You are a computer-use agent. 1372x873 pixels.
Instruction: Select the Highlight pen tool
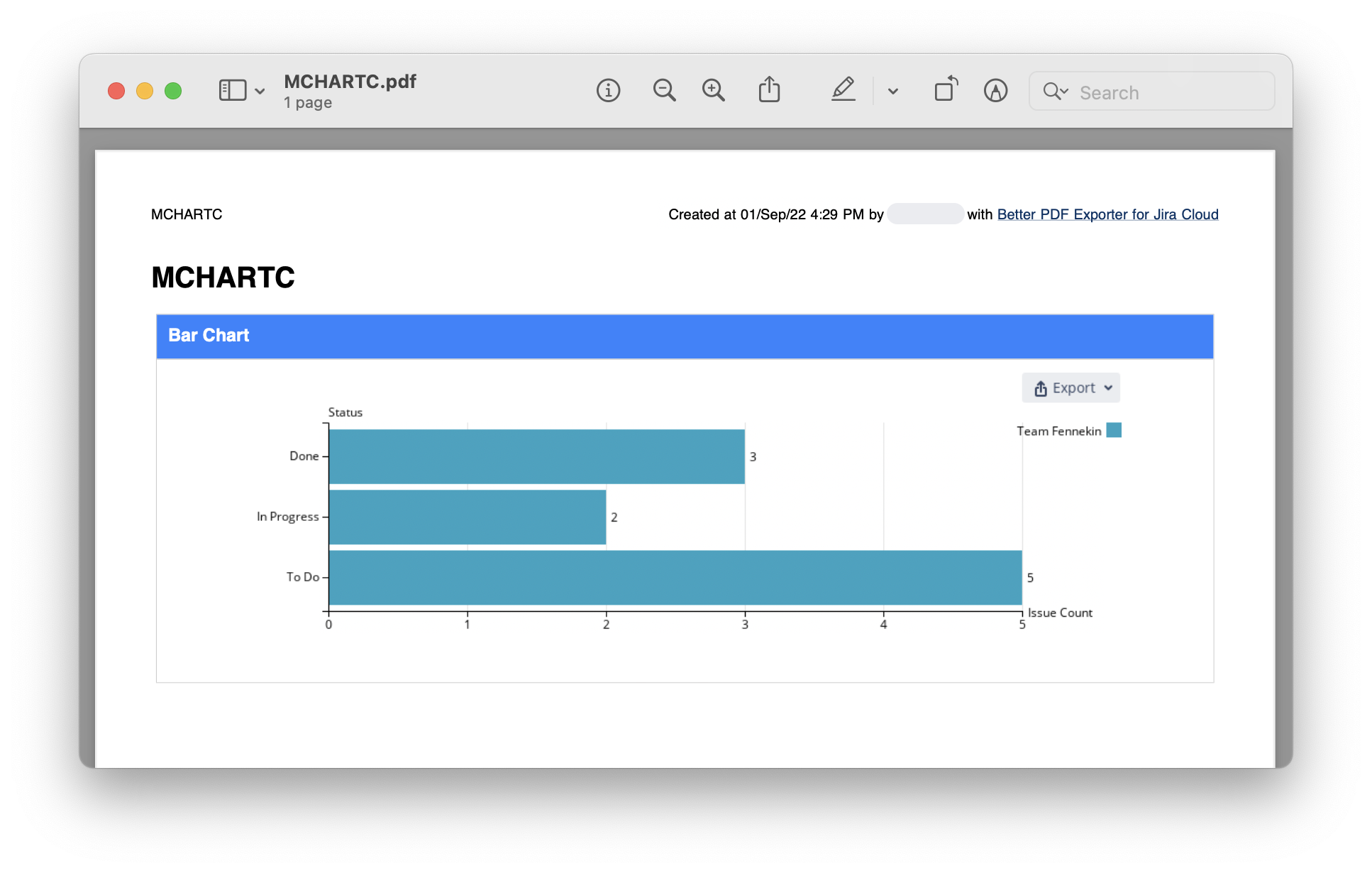click(843, 90)
